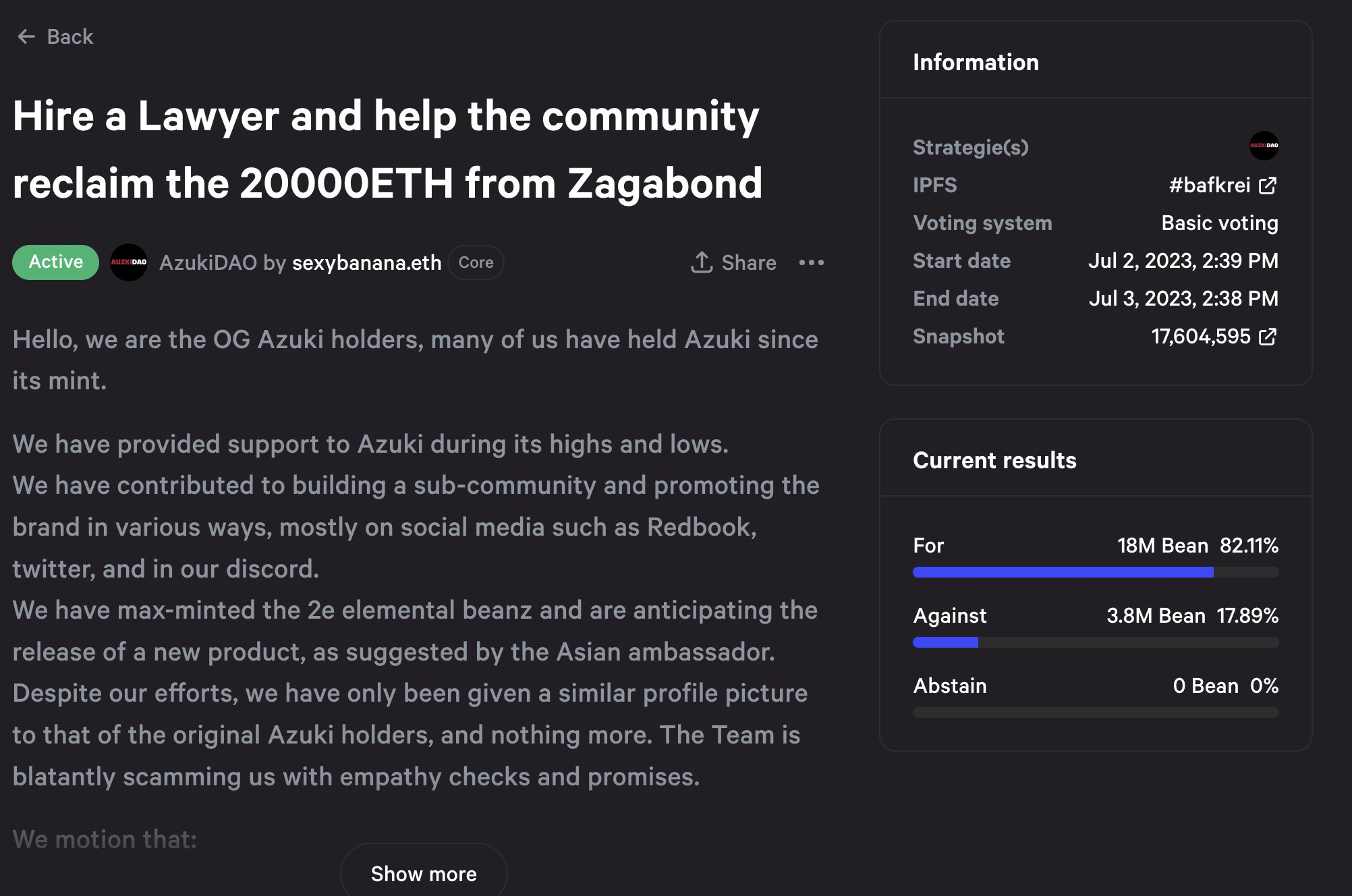This screenshot has height=896, width=1352.
Task: Click the 17,604,595 snapshot number link
Action: (1200, 337)
